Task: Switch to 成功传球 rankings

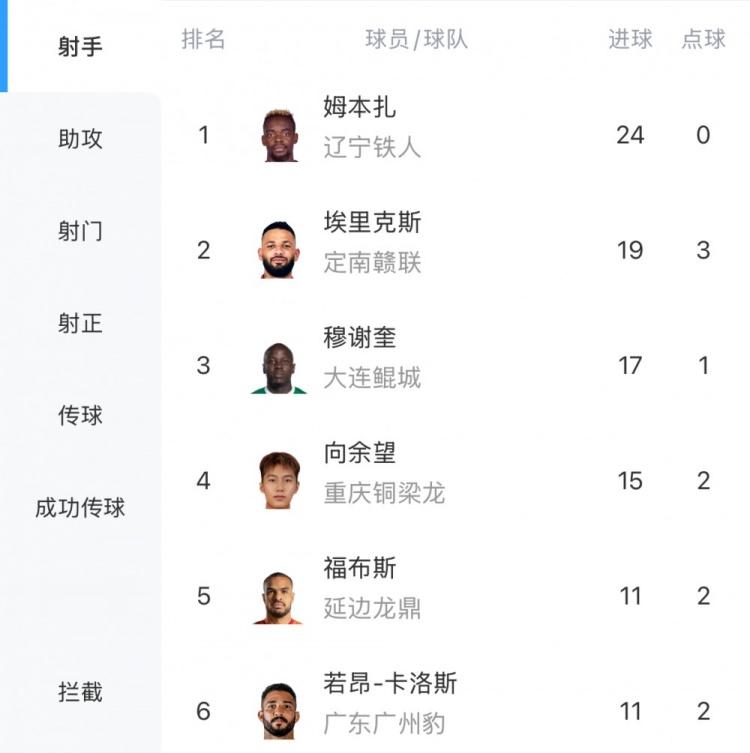Action: click(x=80, y=508)
